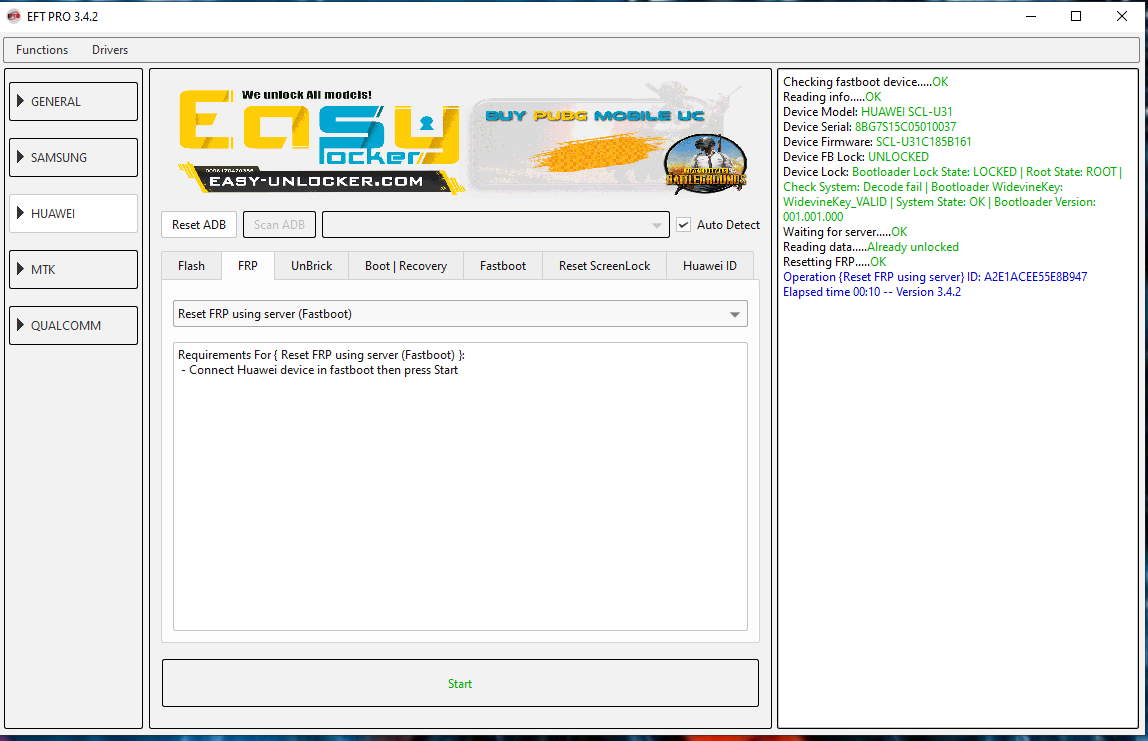Click the Device Model HUAWEI SCL-U31 log line
The width and height of the screenshot is (1148, 741).
868,112
